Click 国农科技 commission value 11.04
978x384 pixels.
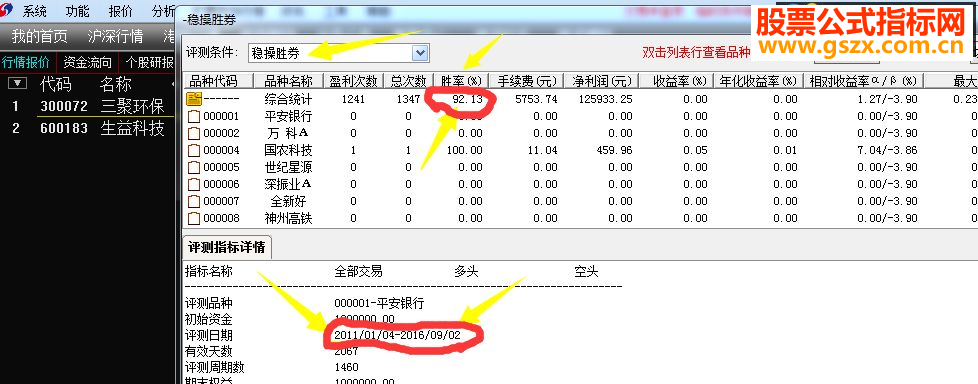click(x=543, y=150)
